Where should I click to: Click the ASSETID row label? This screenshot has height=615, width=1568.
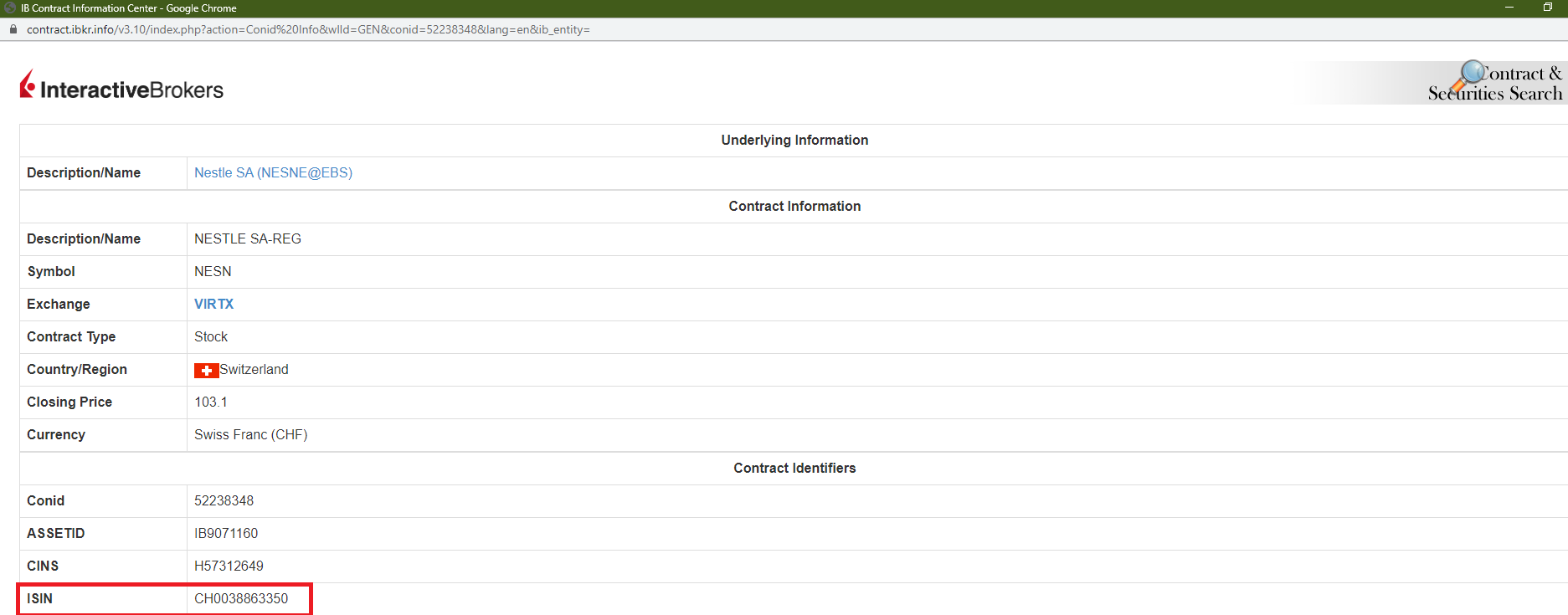click(56, 533)
